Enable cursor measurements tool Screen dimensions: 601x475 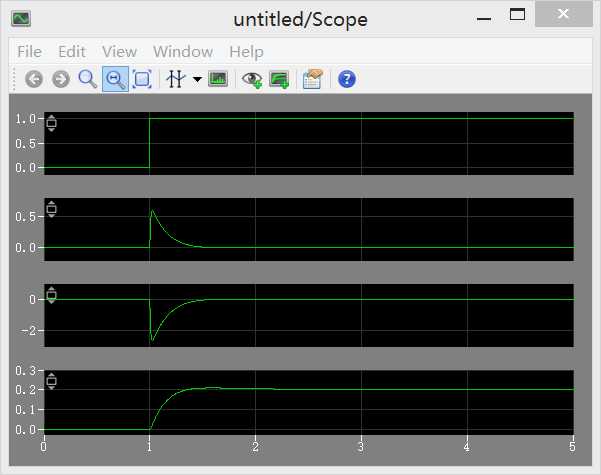coord(176,79)
